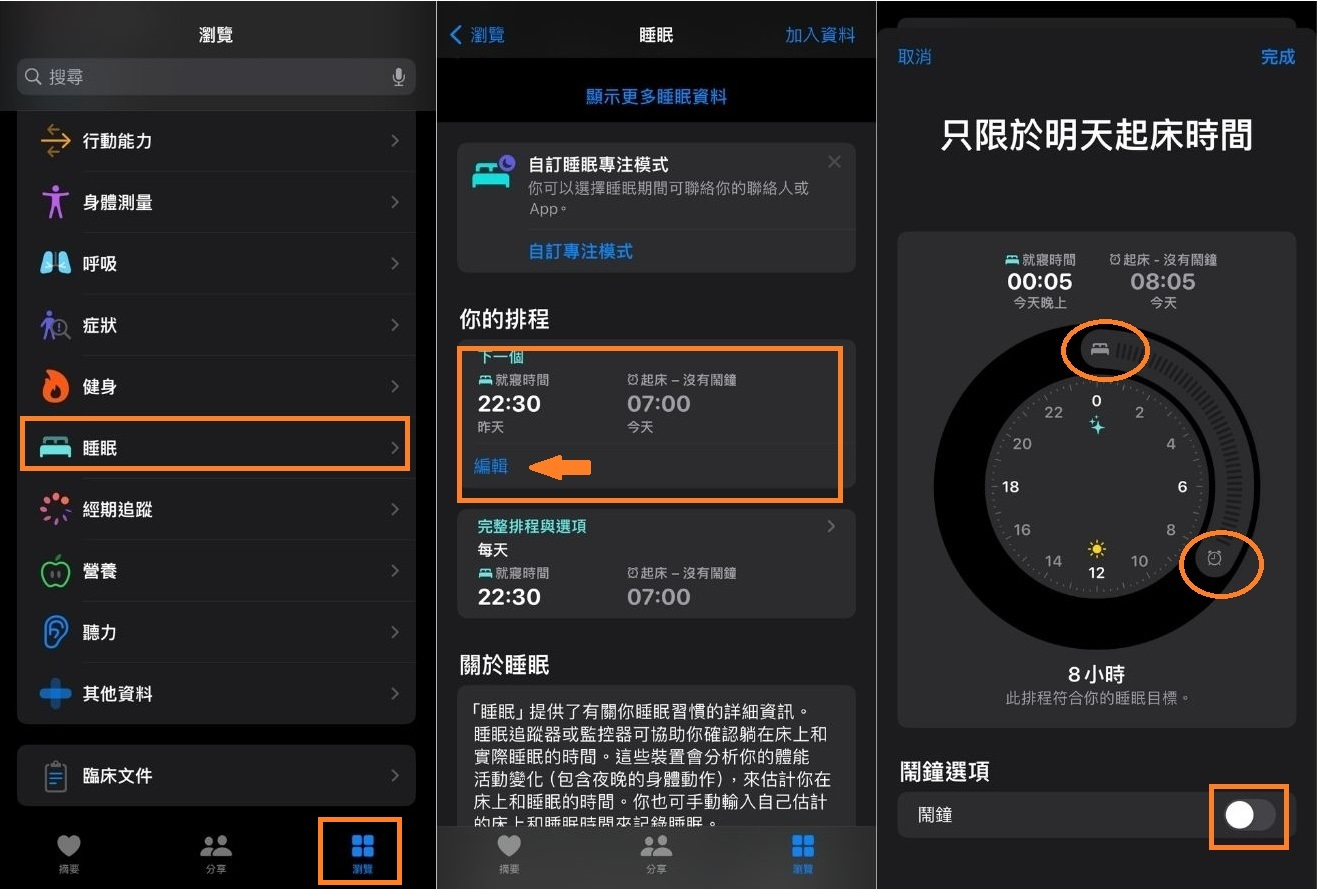Expand the 行動能力 row chevron
This screenshot has height=889, width=1317.
(x=395, y=141)
